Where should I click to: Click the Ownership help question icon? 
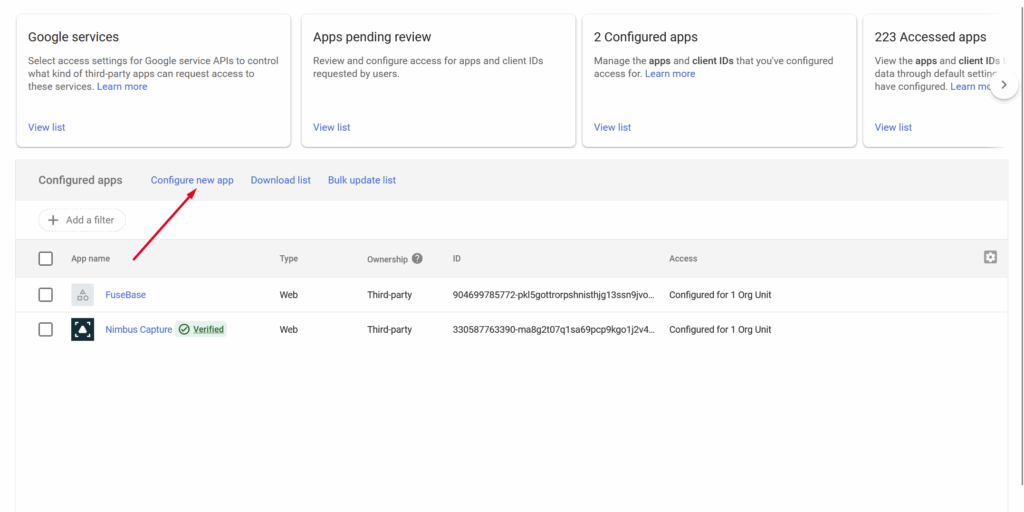pos(417,258)
